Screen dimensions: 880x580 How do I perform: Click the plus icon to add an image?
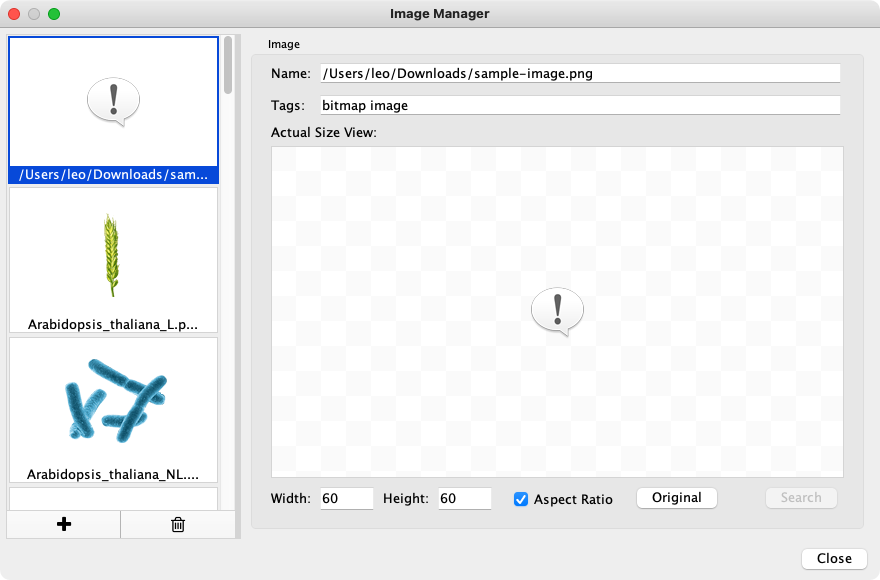tap(64, 524)
